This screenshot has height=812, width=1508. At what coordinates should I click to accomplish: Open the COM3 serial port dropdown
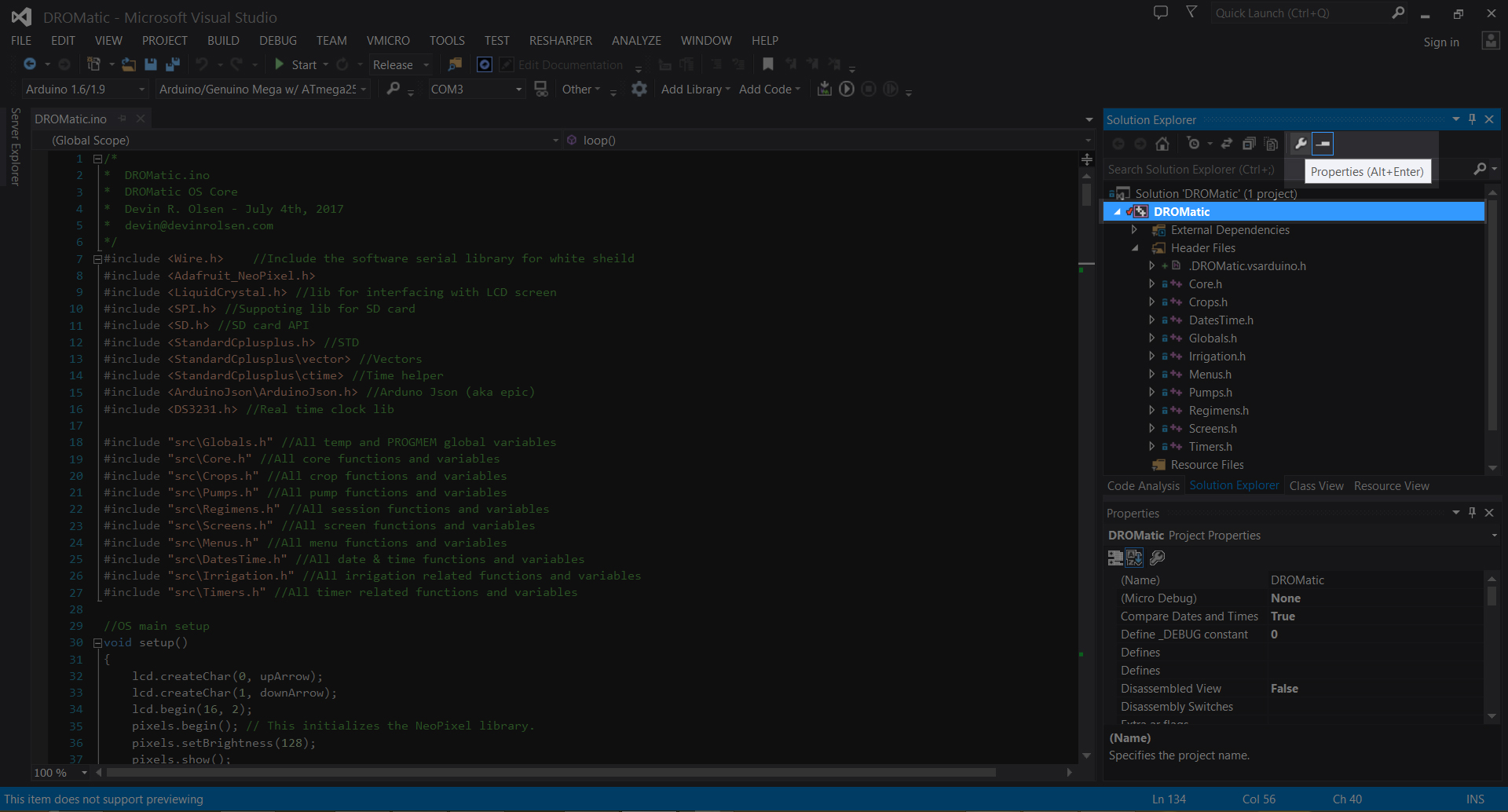tap(476, 90)
